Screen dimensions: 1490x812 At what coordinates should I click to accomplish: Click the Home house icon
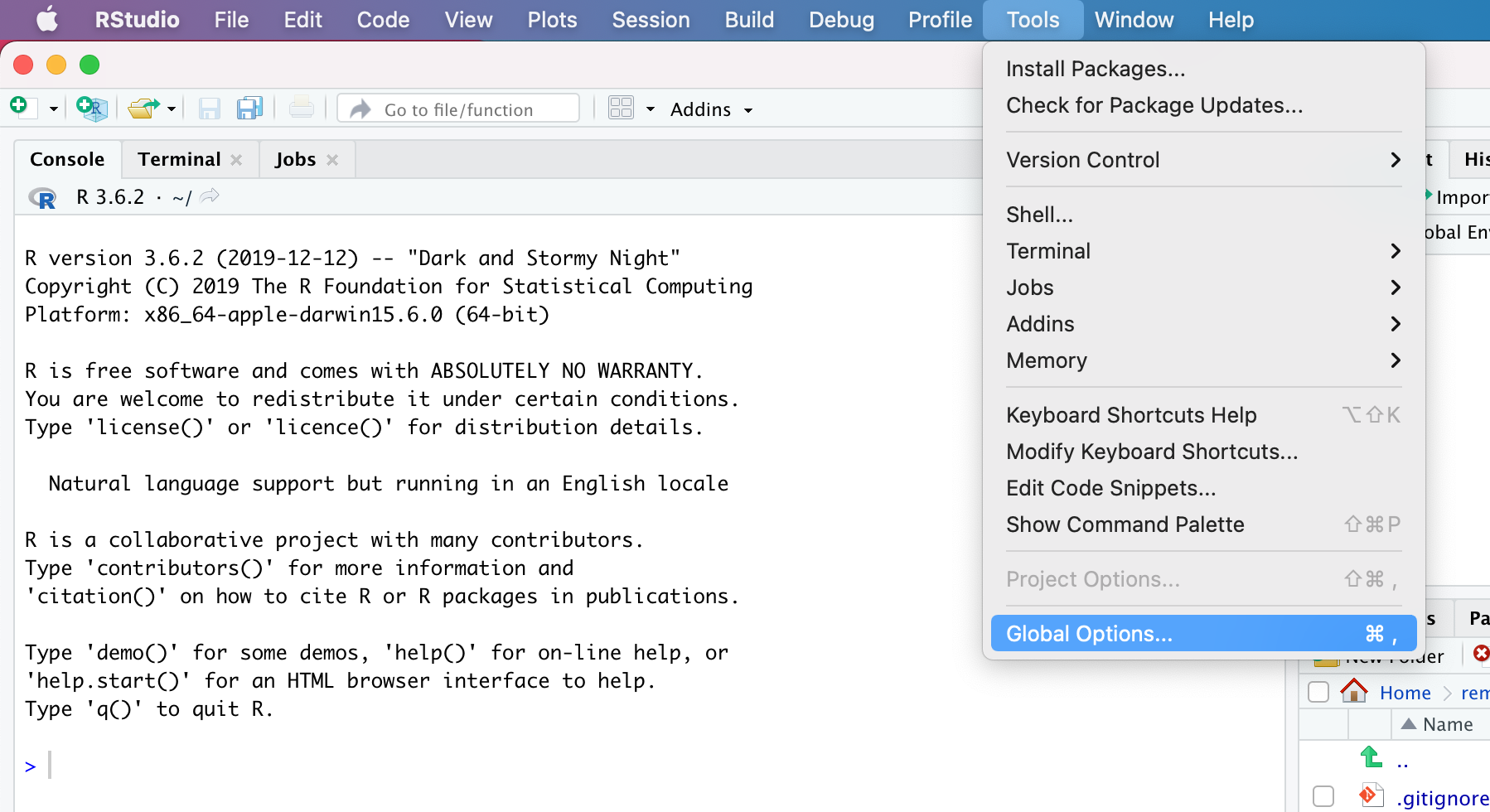1354,690
